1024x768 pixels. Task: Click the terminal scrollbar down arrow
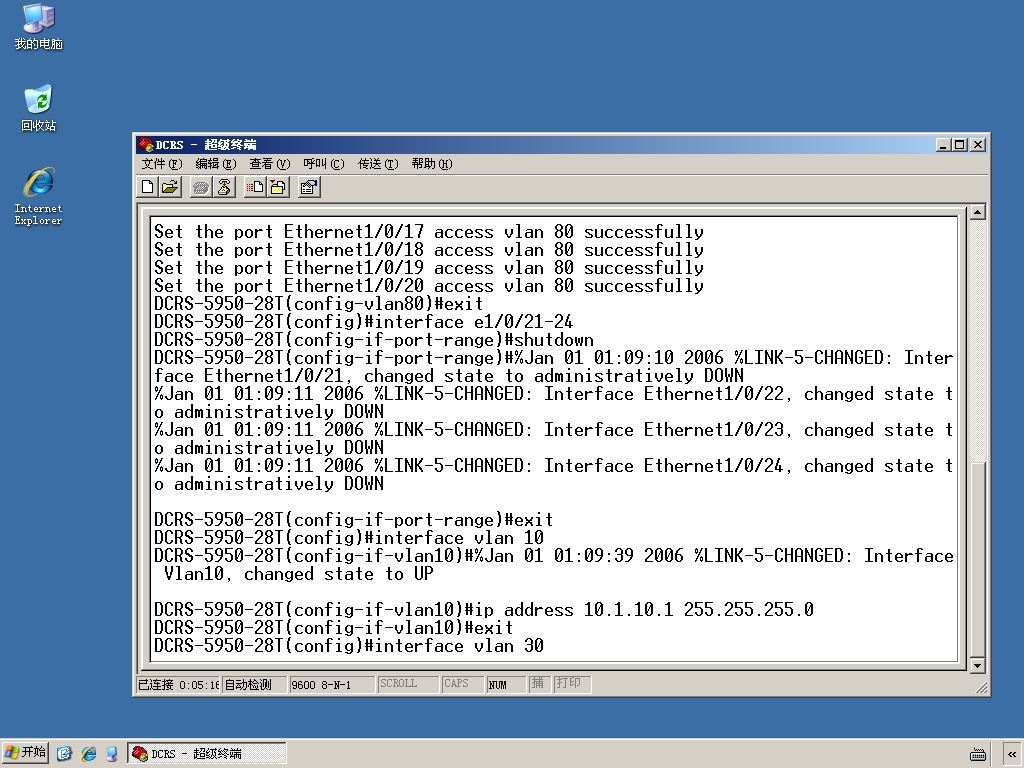tap(978, 665)
